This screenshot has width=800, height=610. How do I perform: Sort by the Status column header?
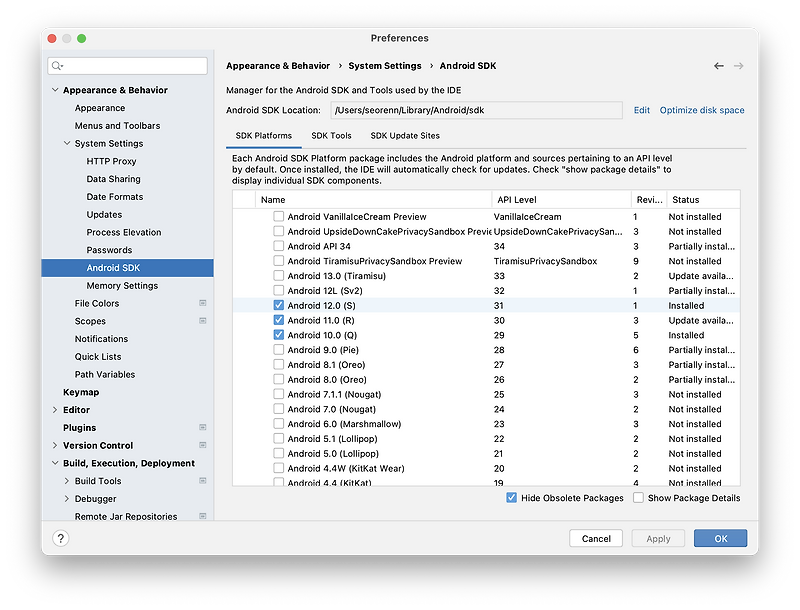click(704, 200)
